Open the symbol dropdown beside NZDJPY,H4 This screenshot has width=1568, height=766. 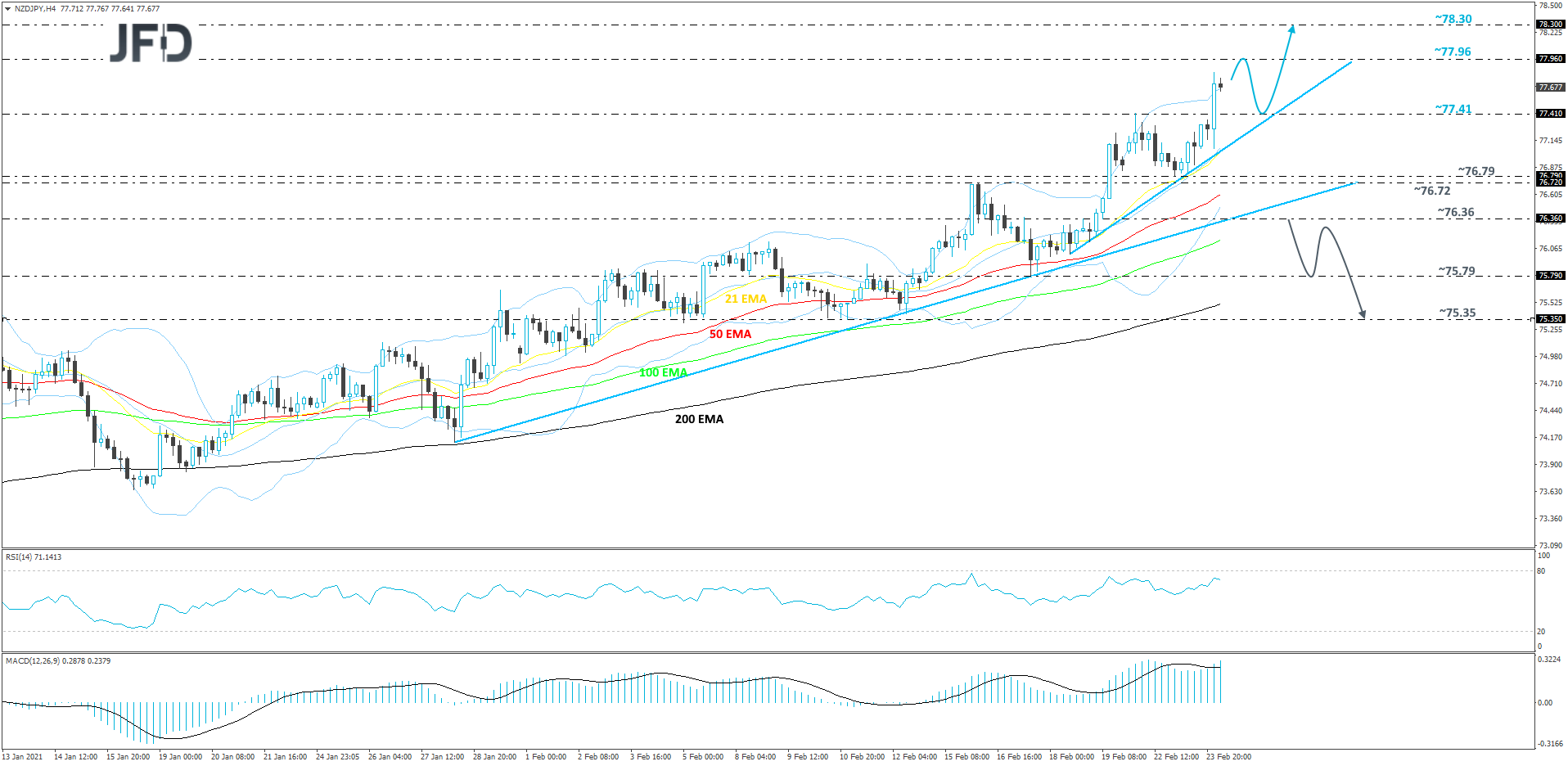8,7
